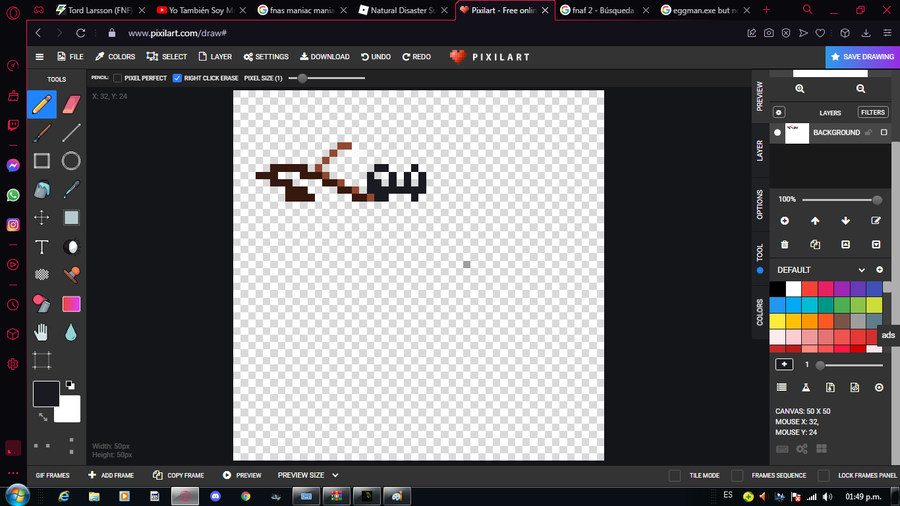This screenshot has width=900, height=506.
Task: Pick the red swatch in palette
Action: [x=810, y=289]
